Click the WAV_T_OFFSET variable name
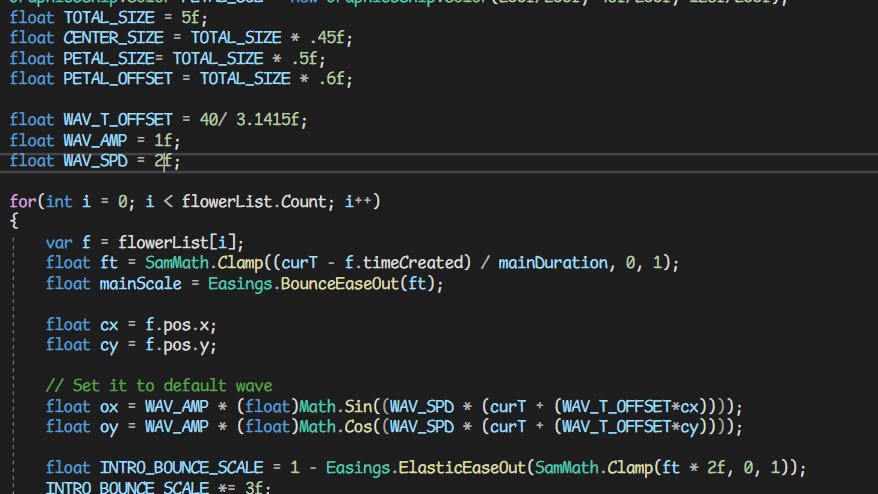 click(118, 120)
